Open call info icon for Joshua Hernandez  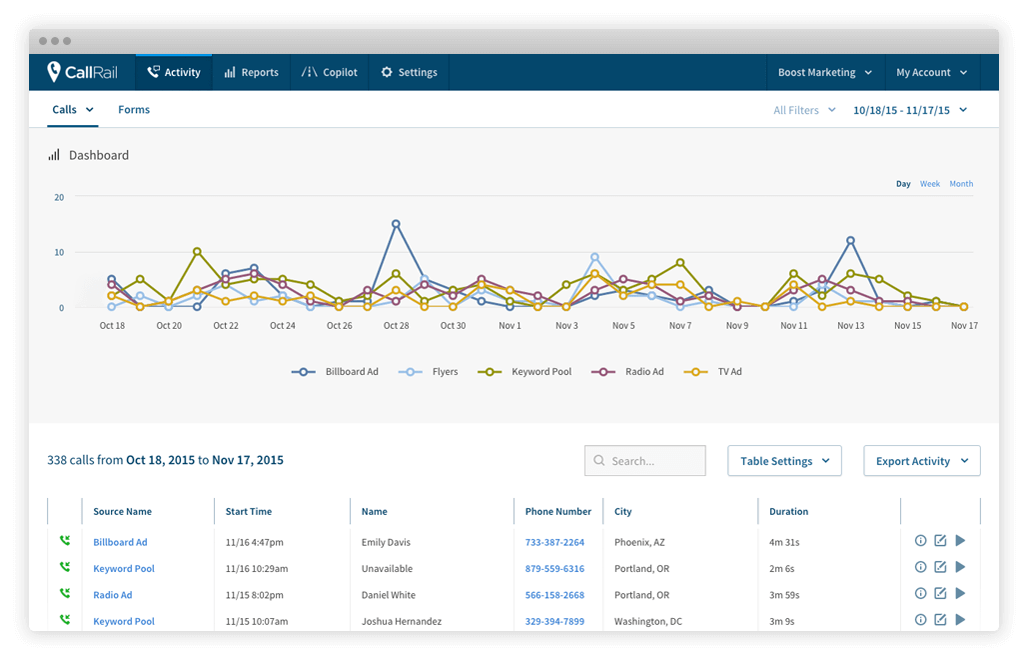point(920,619)
